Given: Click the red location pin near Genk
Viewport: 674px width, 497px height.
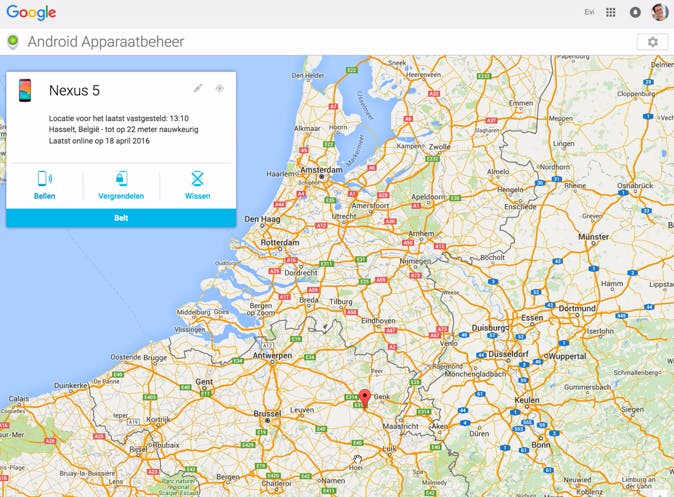Looking at the screenshot, I should tap(365, 398).
